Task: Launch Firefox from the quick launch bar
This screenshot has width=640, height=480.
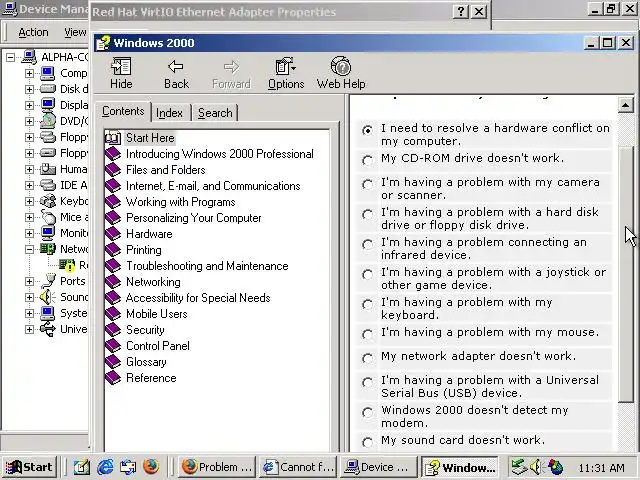Action: (x=151, y=467)
